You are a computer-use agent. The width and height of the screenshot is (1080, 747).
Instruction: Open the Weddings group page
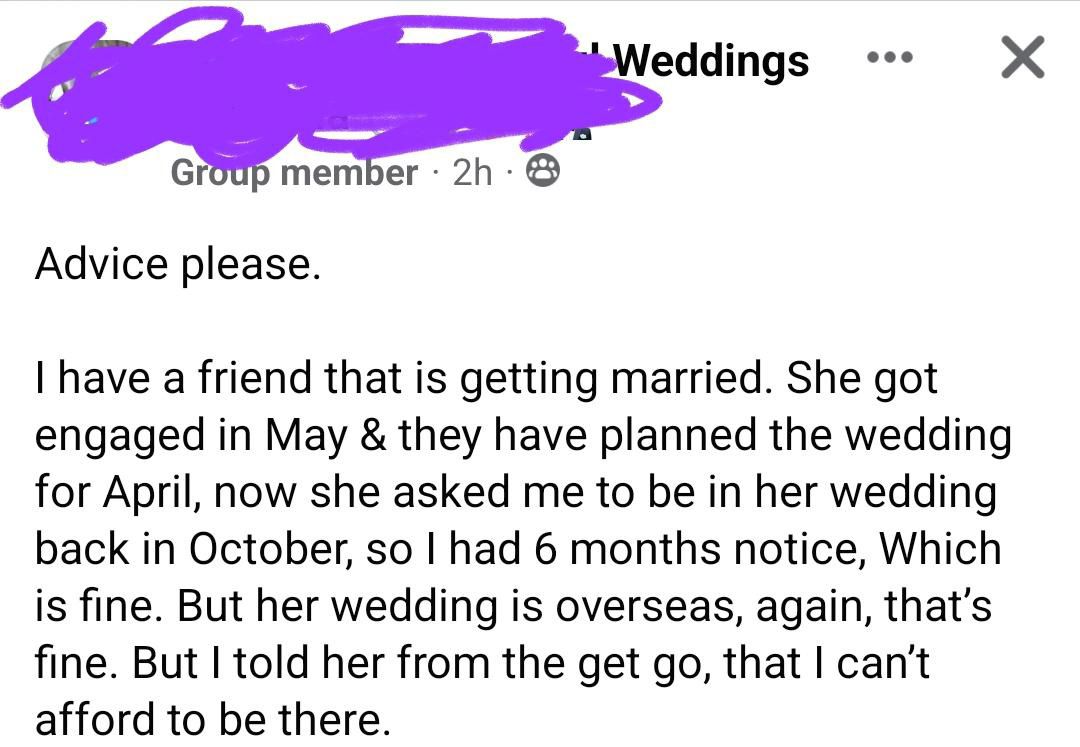pyautogui.click(x=711, y=60)
